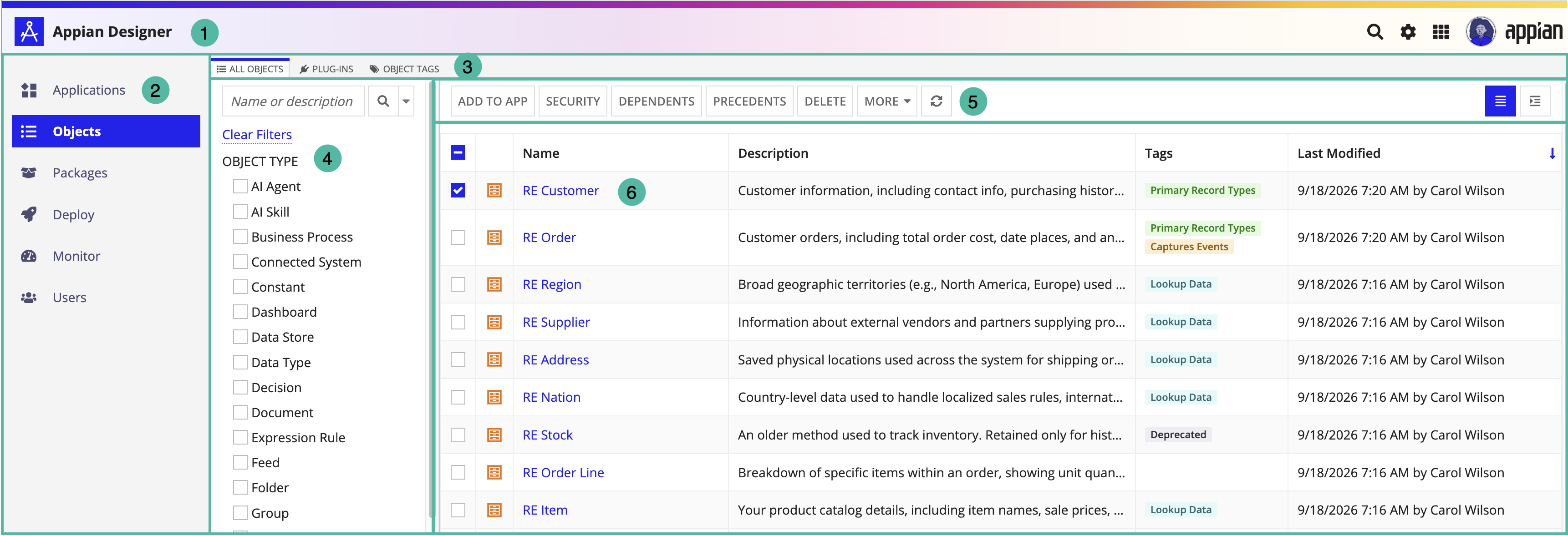Viewport: 1568px width, 536px height.
Task: Switch to the Plug-ins tab
Action: [326, 69]
